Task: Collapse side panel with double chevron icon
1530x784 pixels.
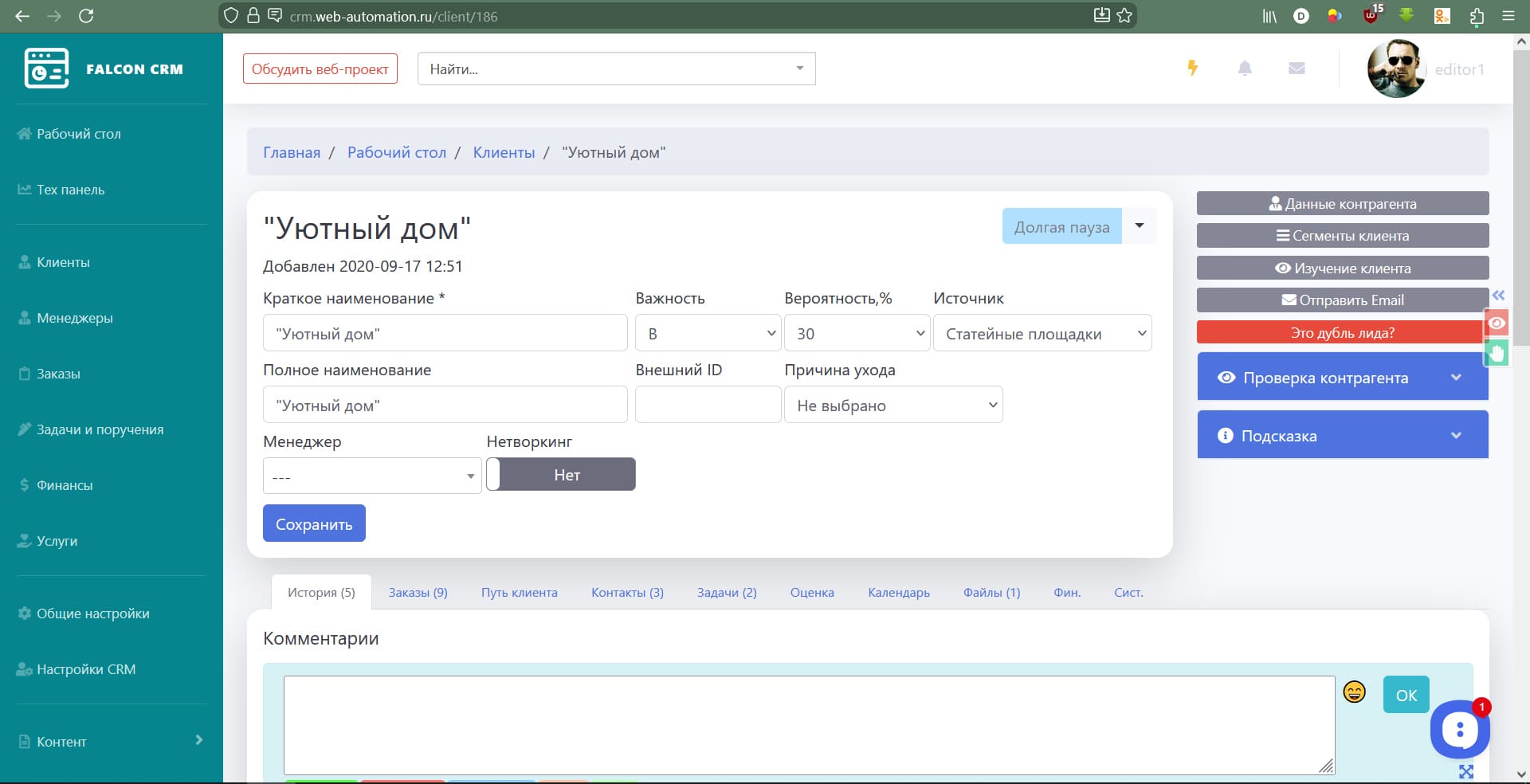Action: tap(1498, 296)
